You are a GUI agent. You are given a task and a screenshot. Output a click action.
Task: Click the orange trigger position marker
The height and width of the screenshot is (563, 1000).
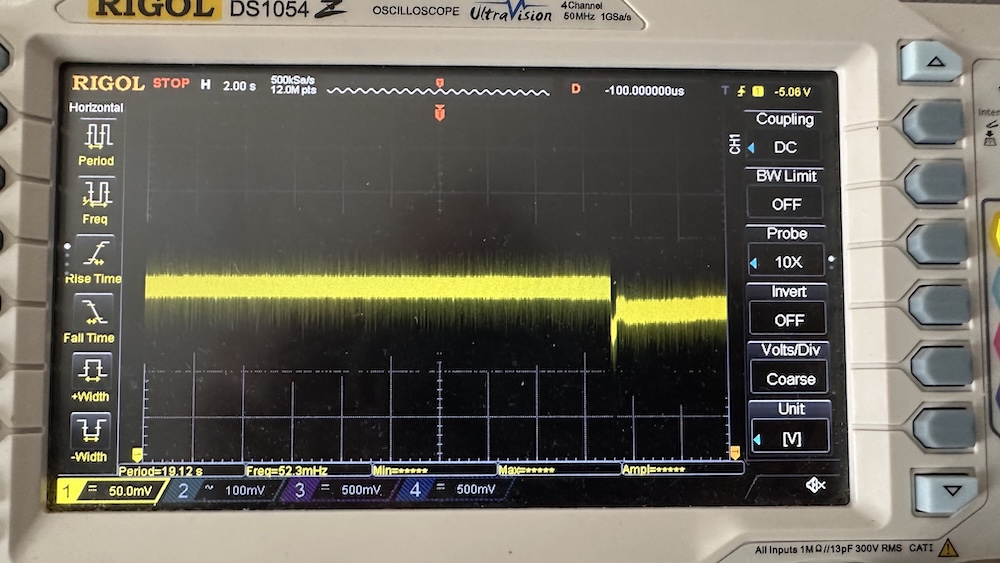(x=439, y=114)
